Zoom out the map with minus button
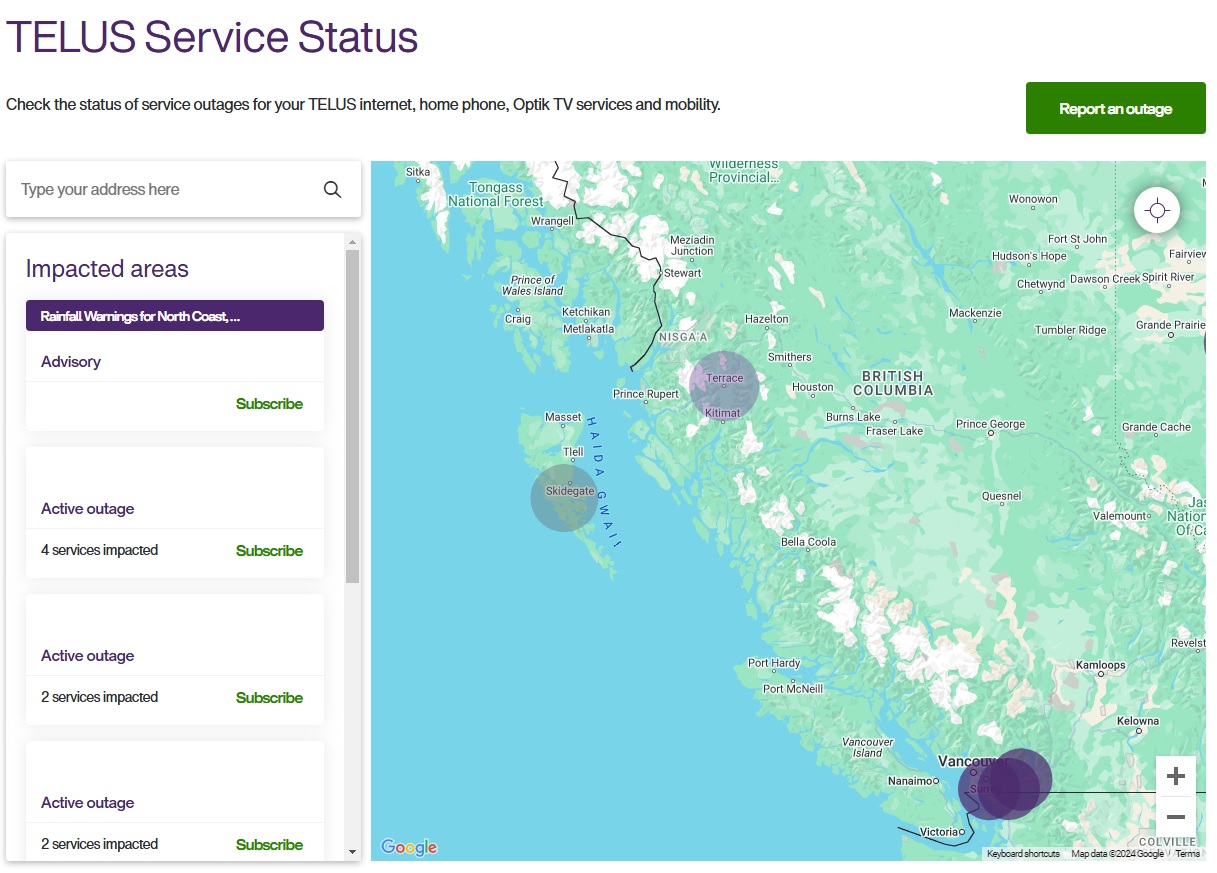1217x873 pixels. point(1176,816)
